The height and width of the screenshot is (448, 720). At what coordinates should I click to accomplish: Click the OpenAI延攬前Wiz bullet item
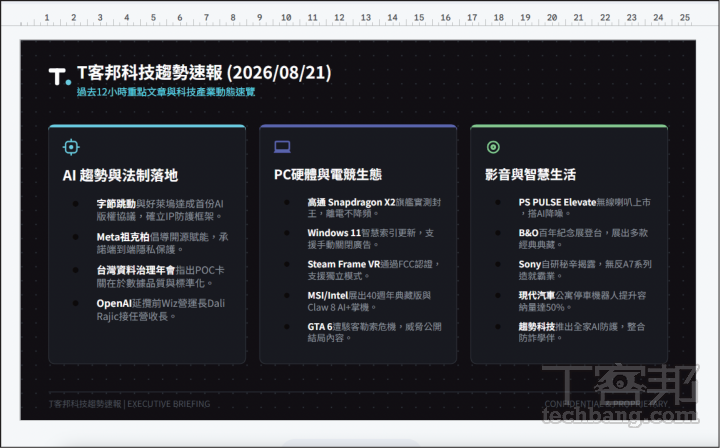pos(161,309)
